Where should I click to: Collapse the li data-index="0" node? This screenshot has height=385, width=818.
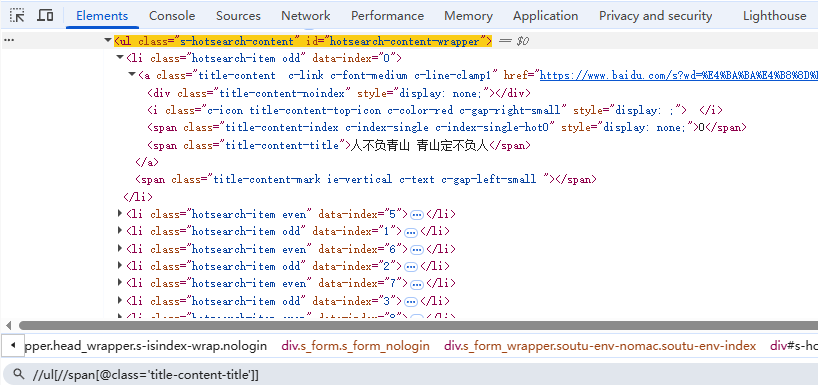(120, 58)
